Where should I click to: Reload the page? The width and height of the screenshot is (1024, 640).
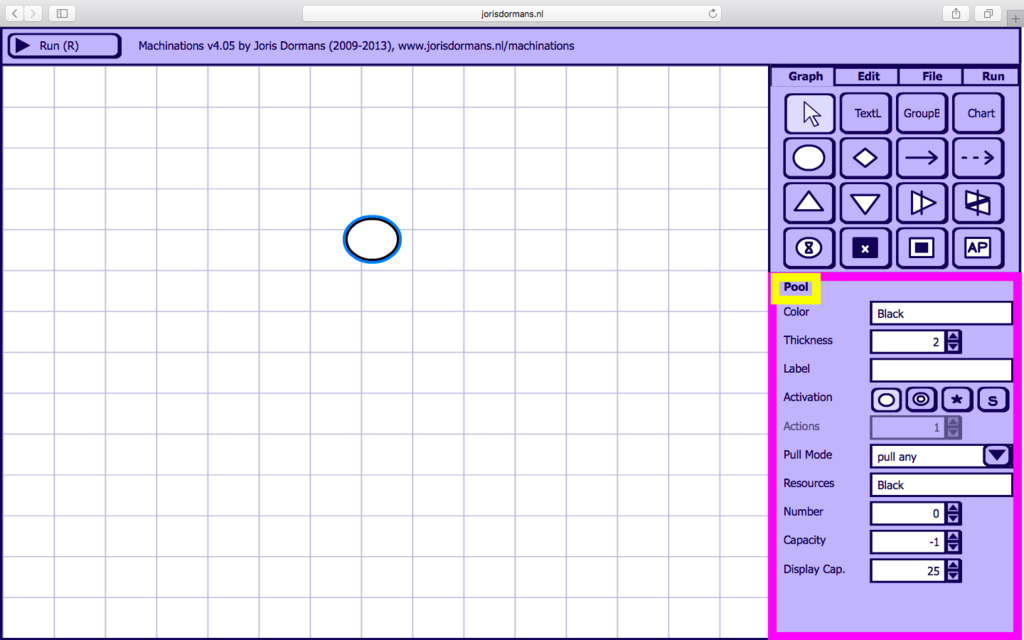click(712, 13)
